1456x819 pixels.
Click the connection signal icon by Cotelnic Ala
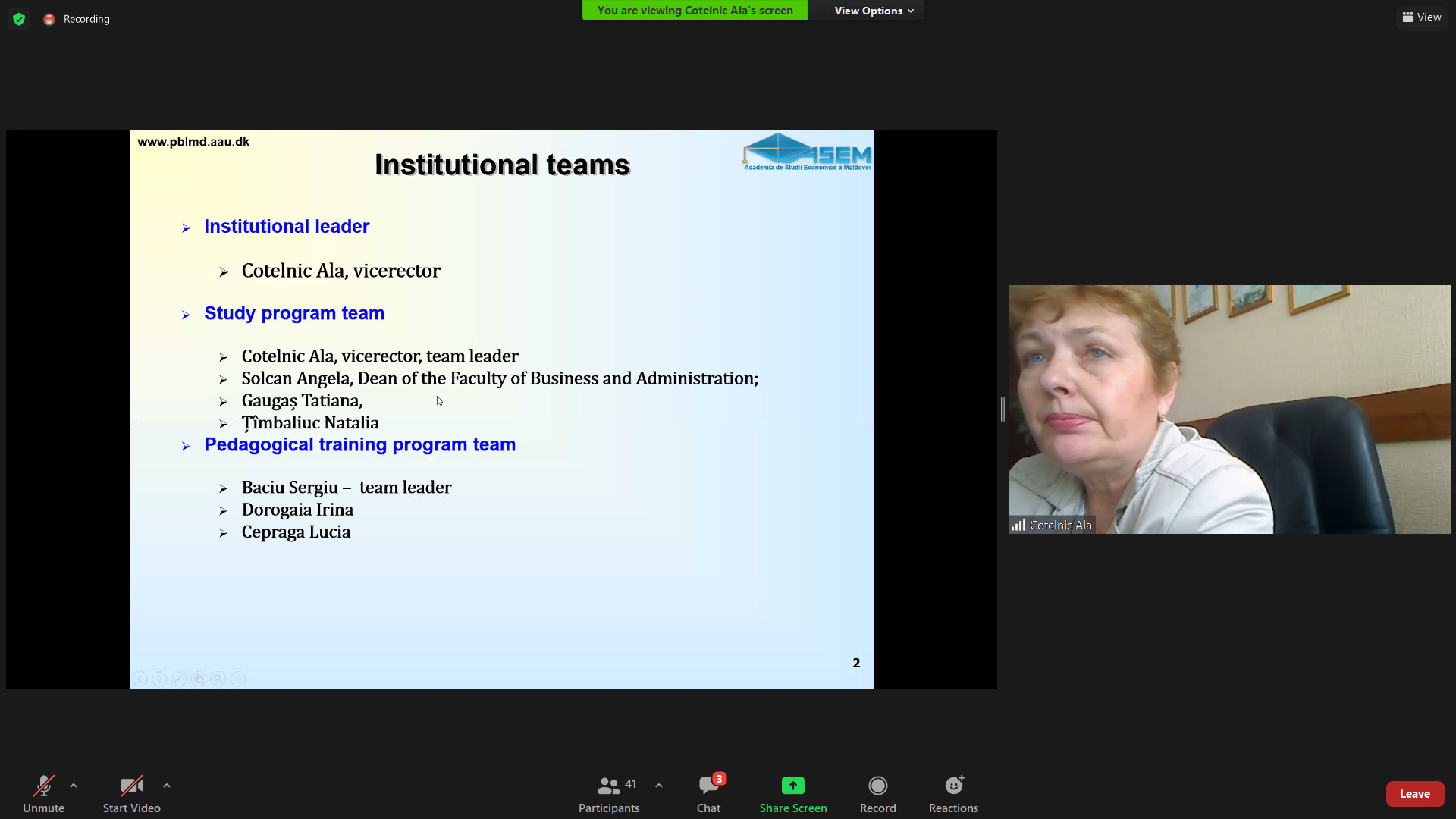tap(1018, 525)
